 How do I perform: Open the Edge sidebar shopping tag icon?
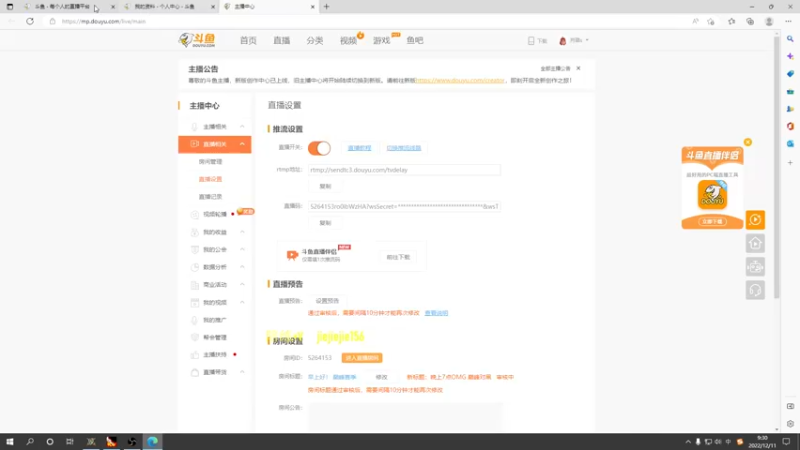[x=790, y=74]
